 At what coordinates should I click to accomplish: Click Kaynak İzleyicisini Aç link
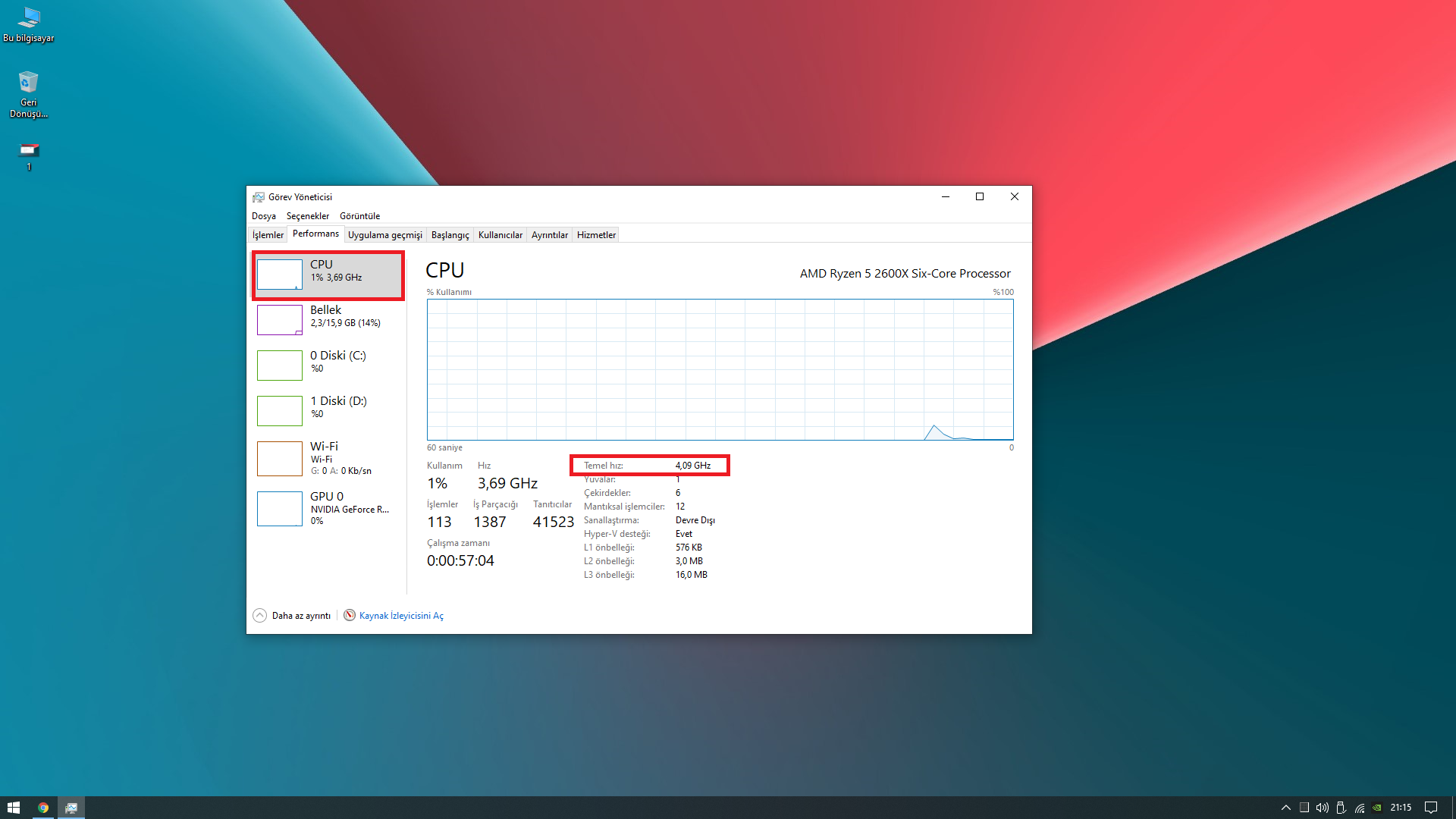401,616
